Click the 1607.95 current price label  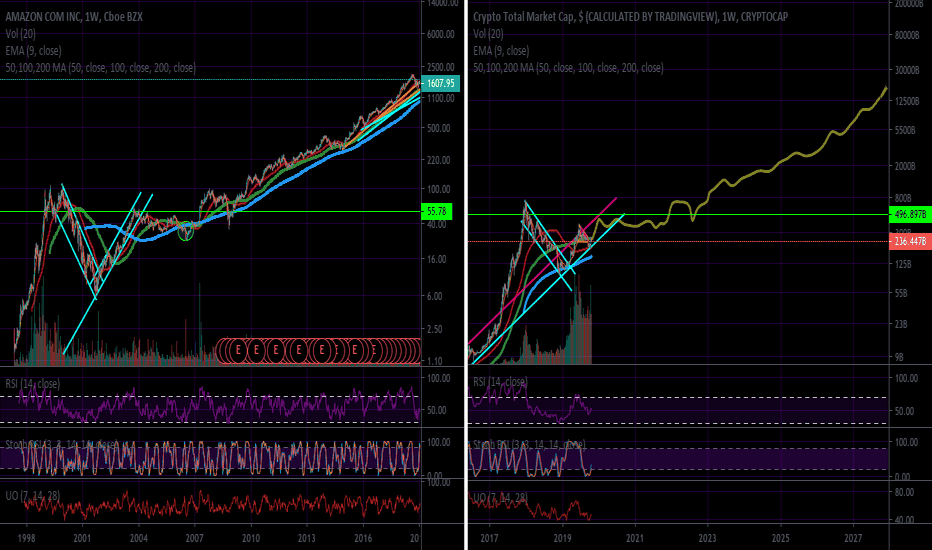click(x=440, y=83)
